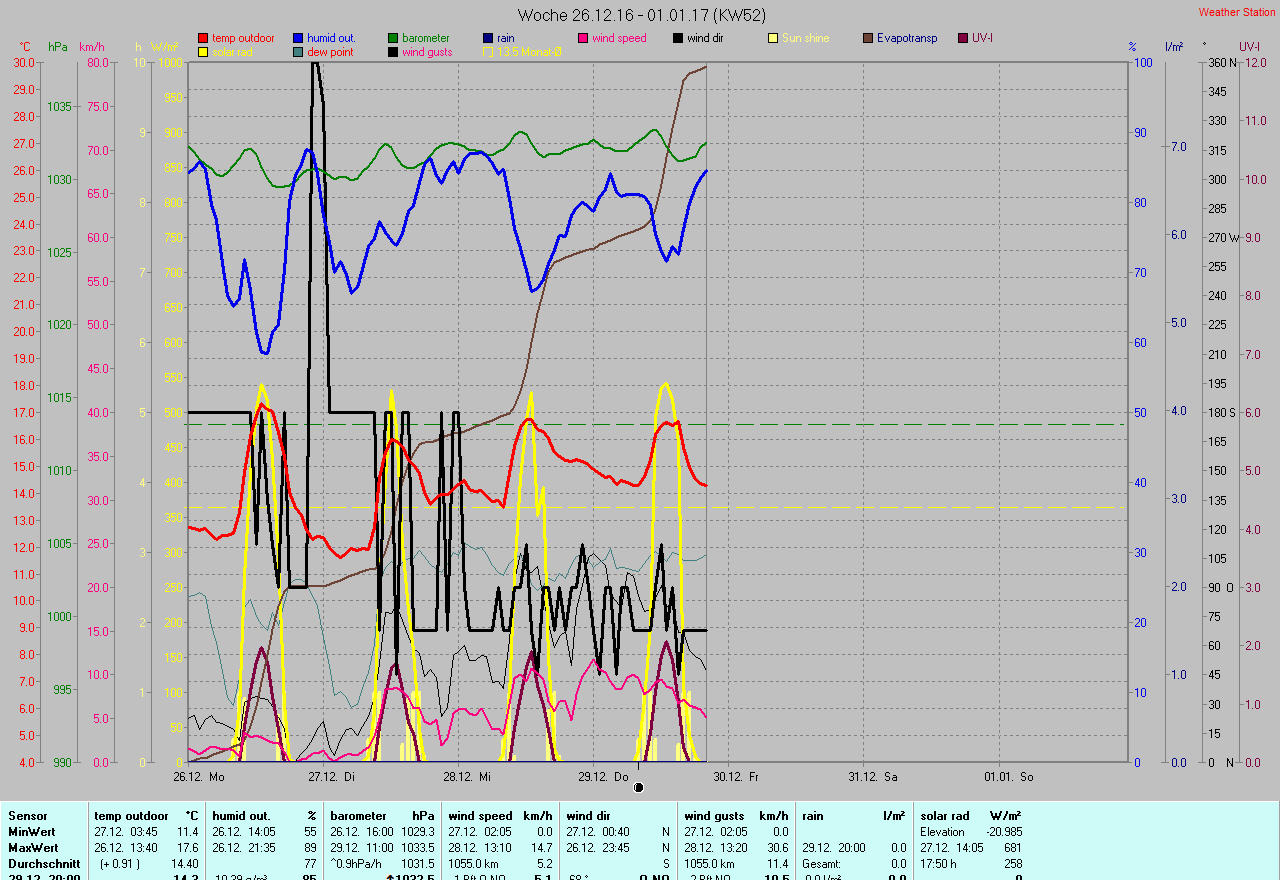1280x880 pixels.
Task: Click the 'Sun shine' legend label
Action: 806,38
